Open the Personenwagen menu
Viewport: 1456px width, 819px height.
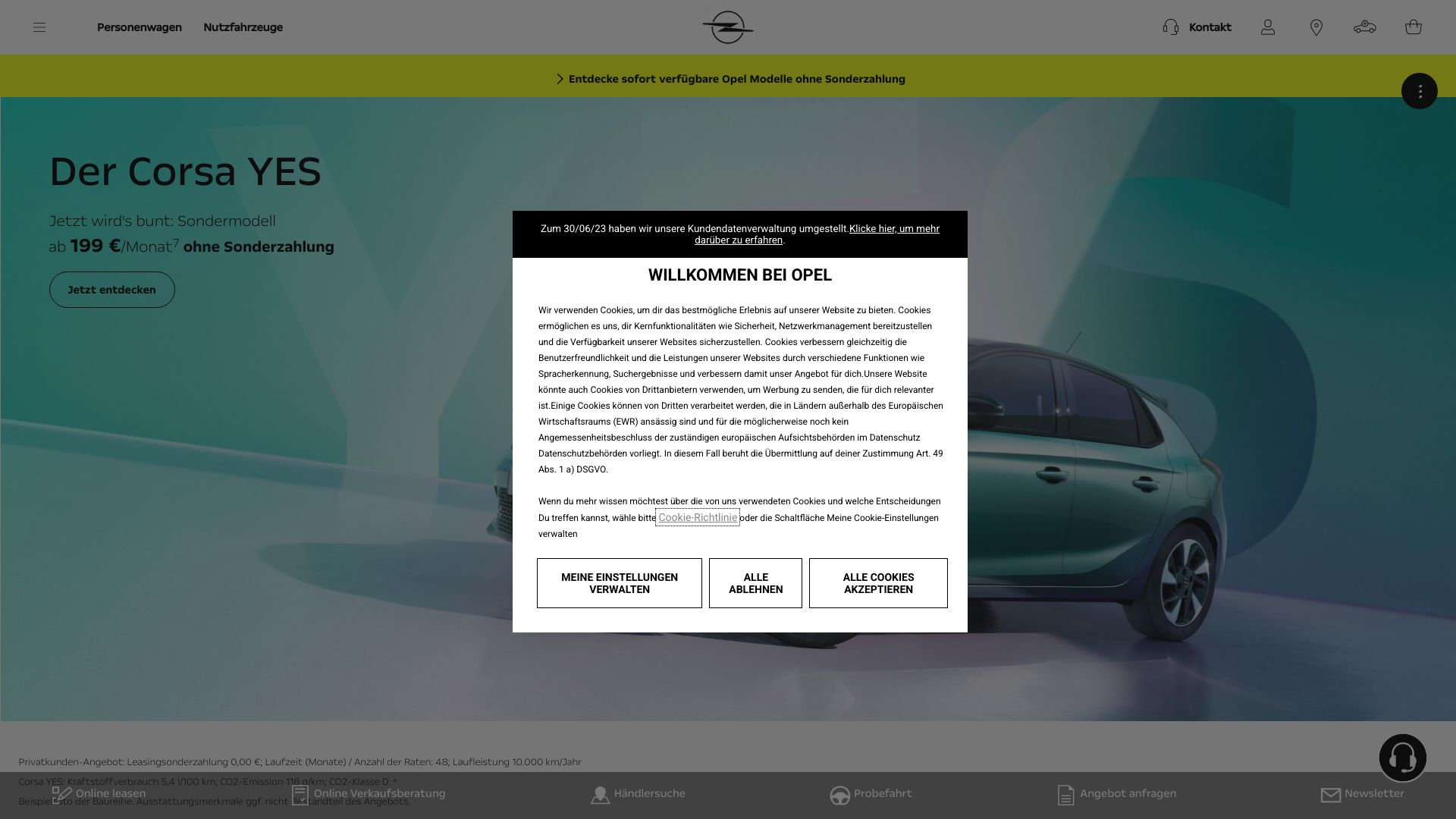coord(140,27)
